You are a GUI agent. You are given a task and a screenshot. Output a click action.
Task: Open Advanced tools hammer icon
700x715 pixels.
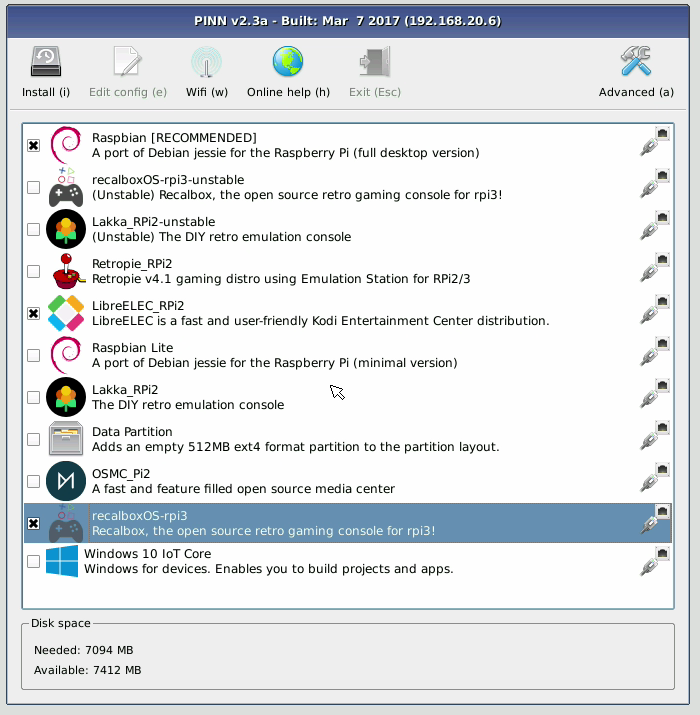click(x=636, y=61)
